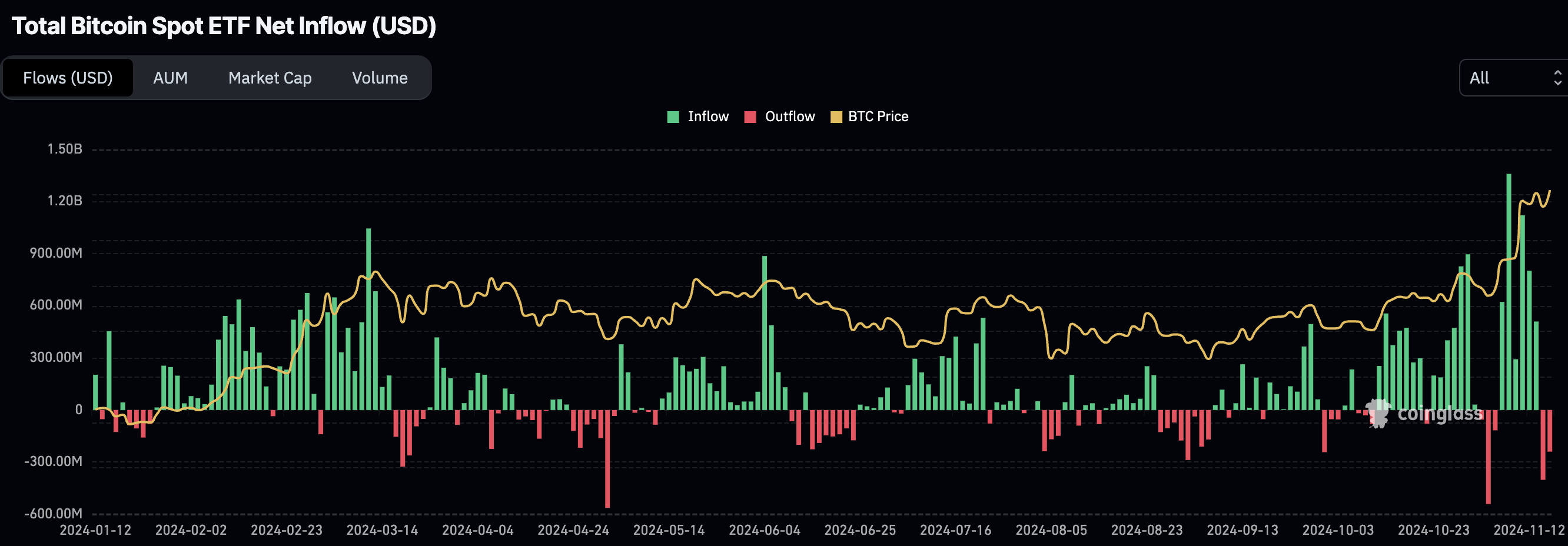Show the Volume tab
Viewport: 1568px width, 546px height.
[x=380, y=78]
